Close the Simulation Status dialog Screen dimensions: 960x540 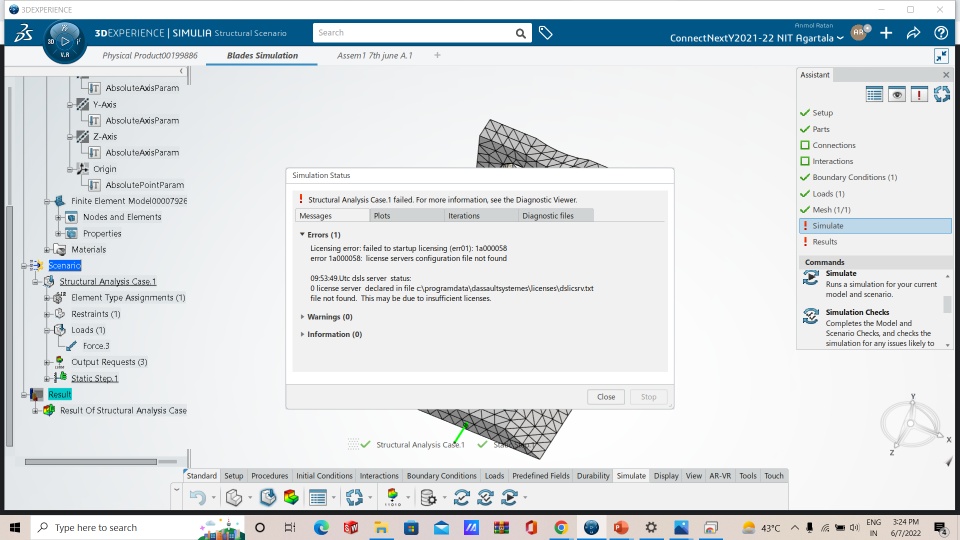click(x=606, y=397)
